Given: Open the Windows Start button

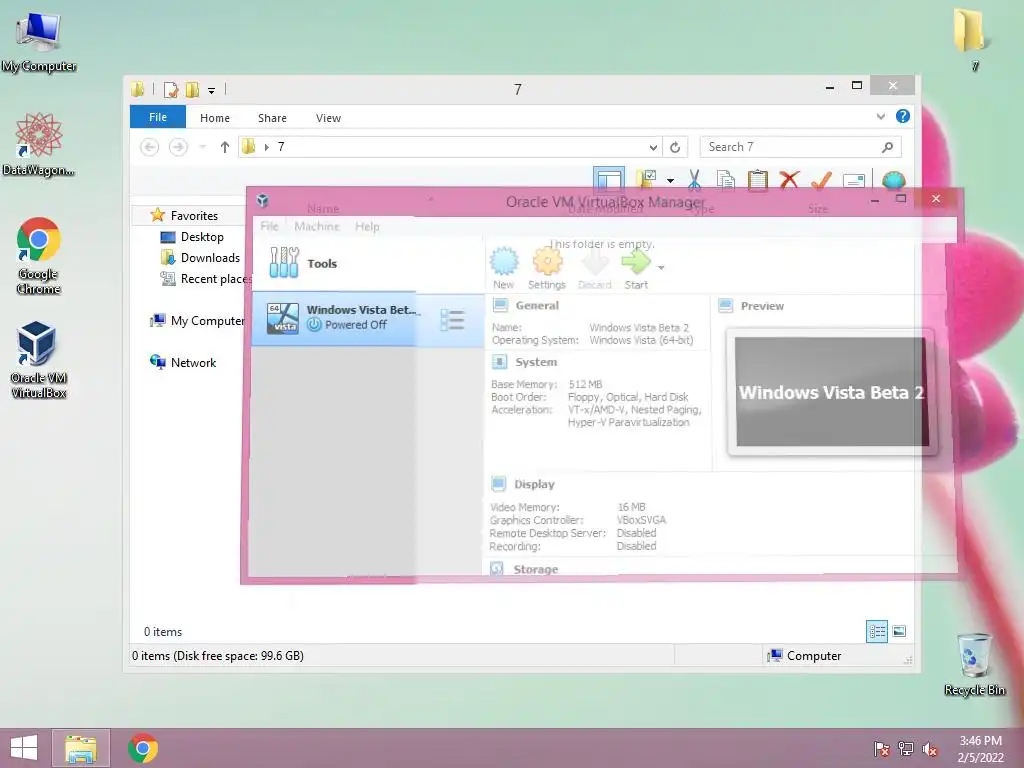Looking at the screenshot, I should click(24, 748).
